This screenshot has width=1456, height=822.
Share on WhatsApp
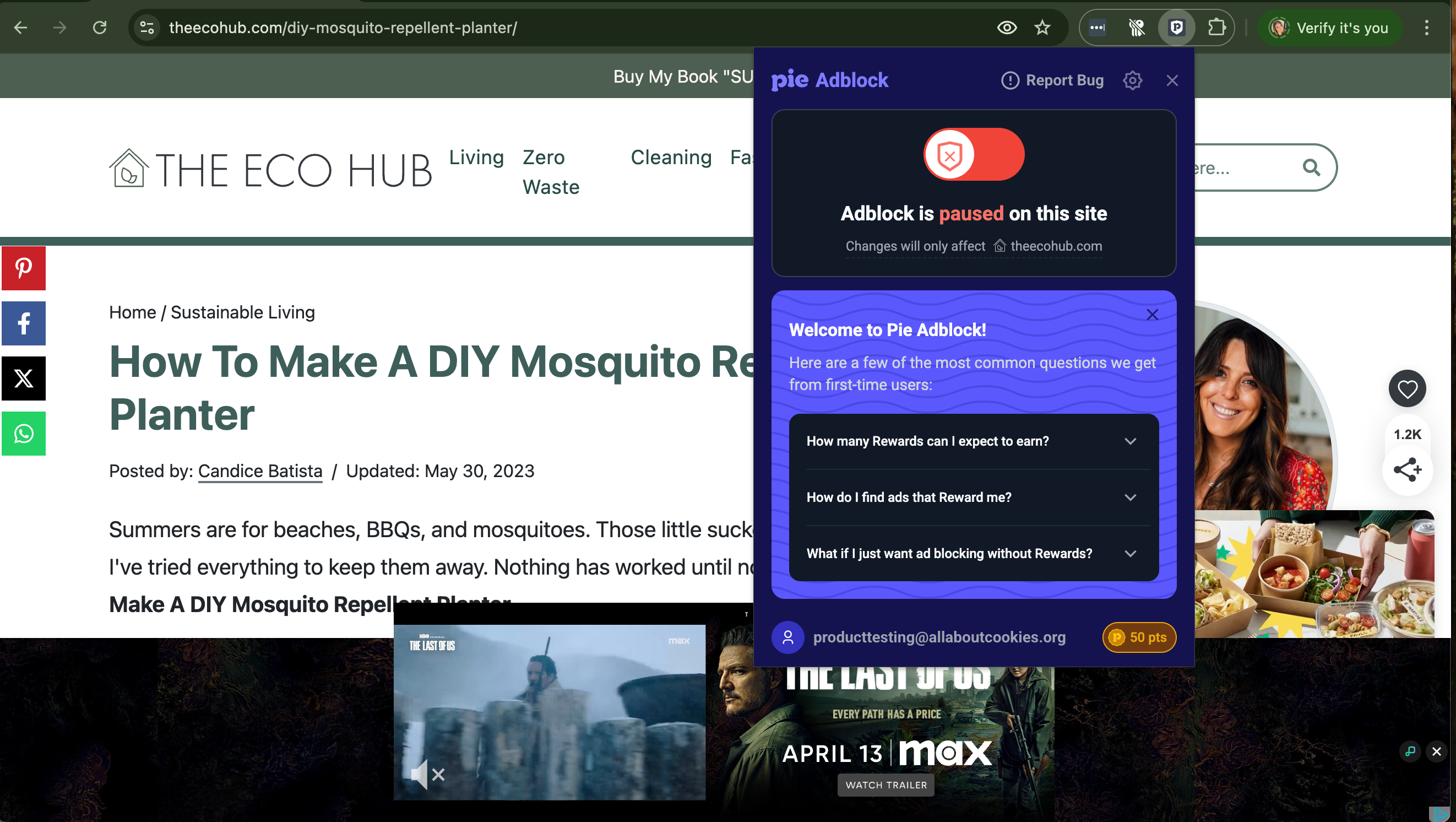[24, 434]
